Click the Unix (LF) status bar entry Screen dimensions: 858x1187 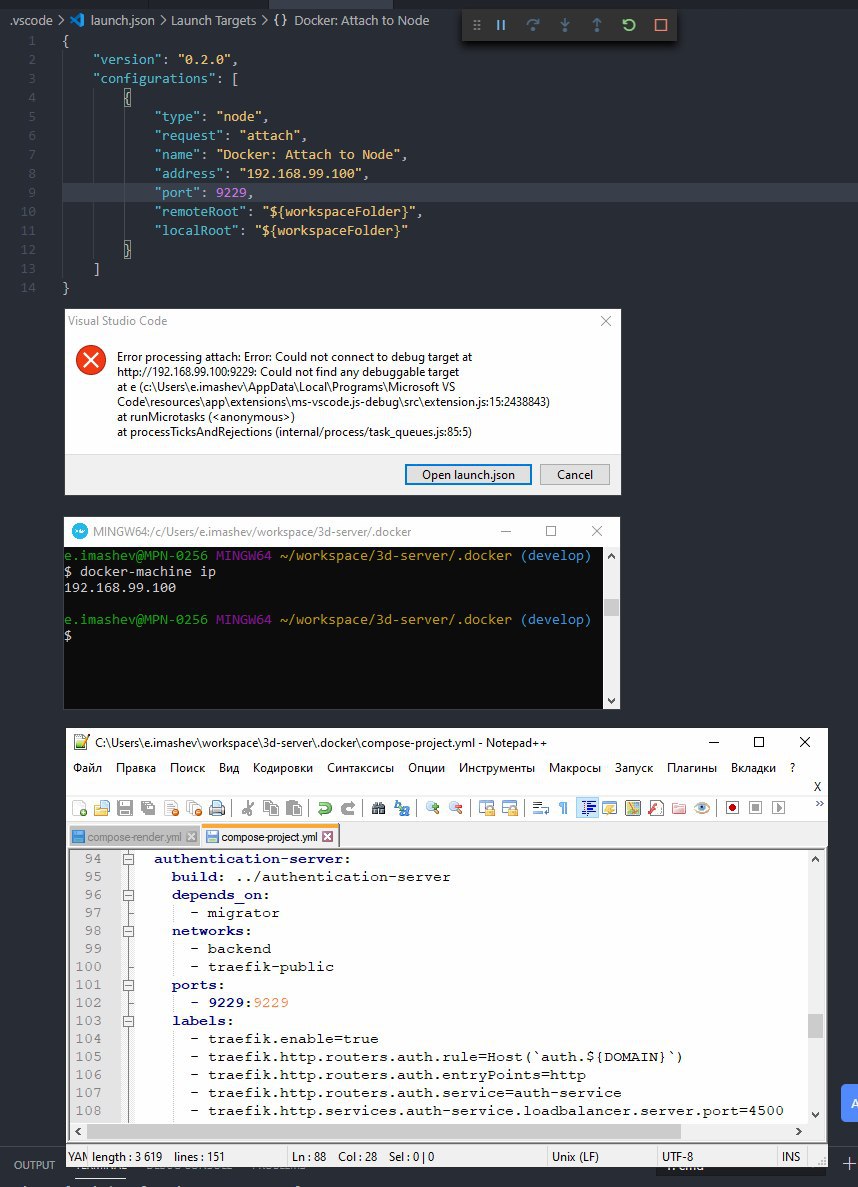(575, 1157)
